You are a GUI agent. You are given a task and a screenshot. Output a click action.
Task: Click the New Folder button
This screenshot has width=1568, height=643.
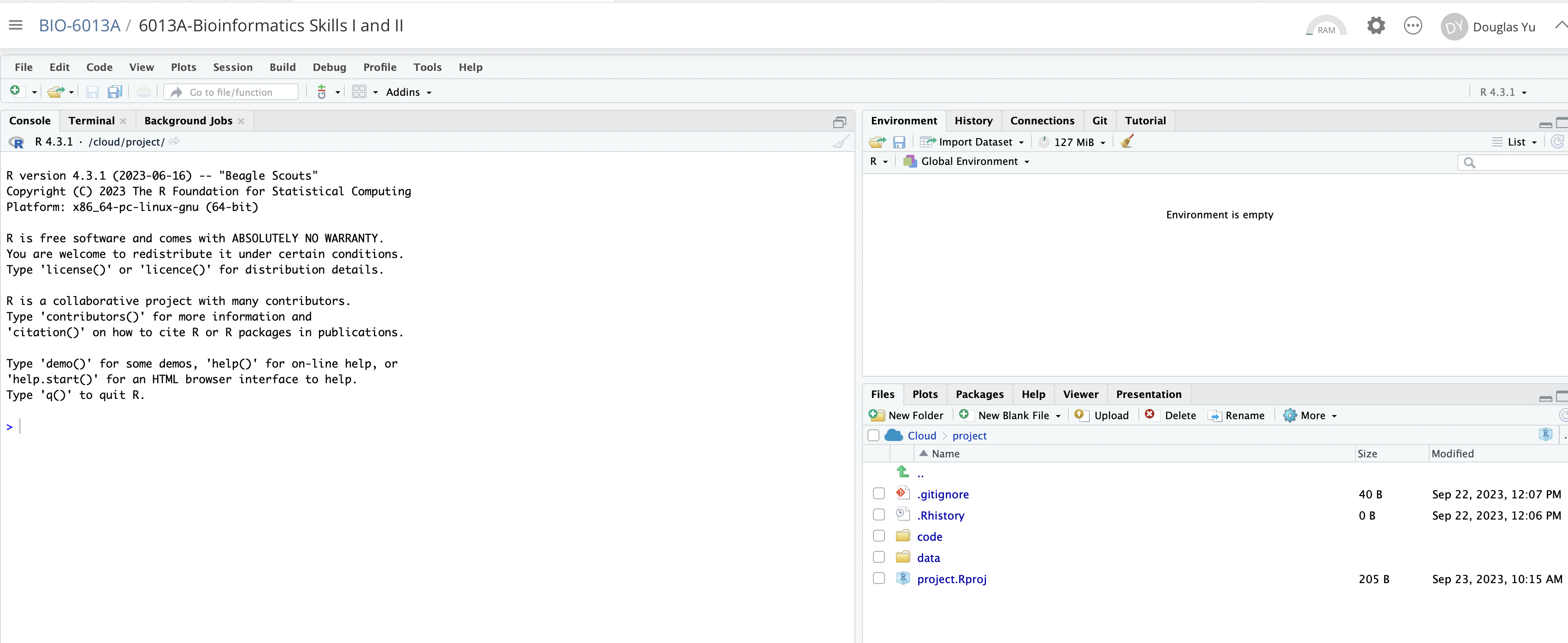pos(906,415)
